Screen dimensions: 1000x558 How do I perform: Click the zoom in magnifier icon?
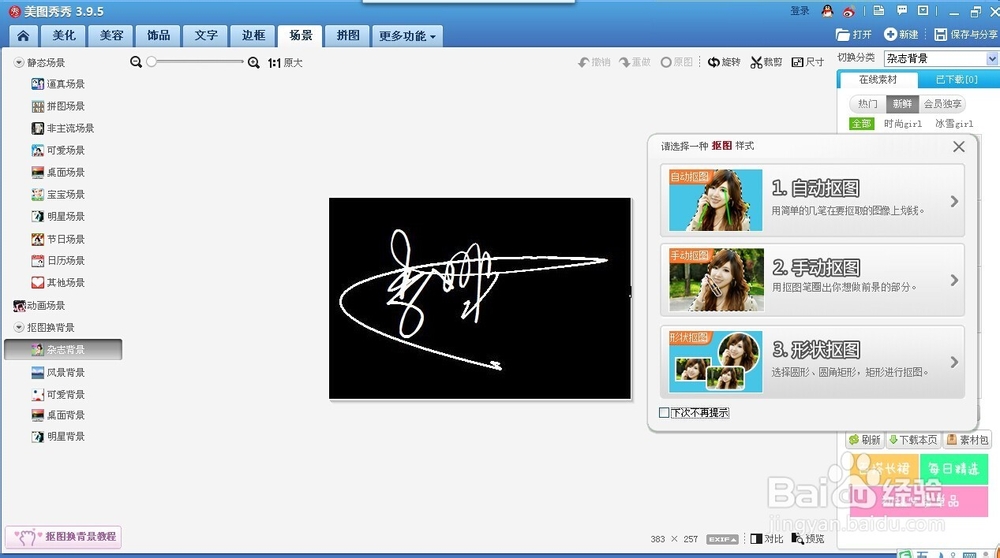pyautogui.click(x=253, y=62)
